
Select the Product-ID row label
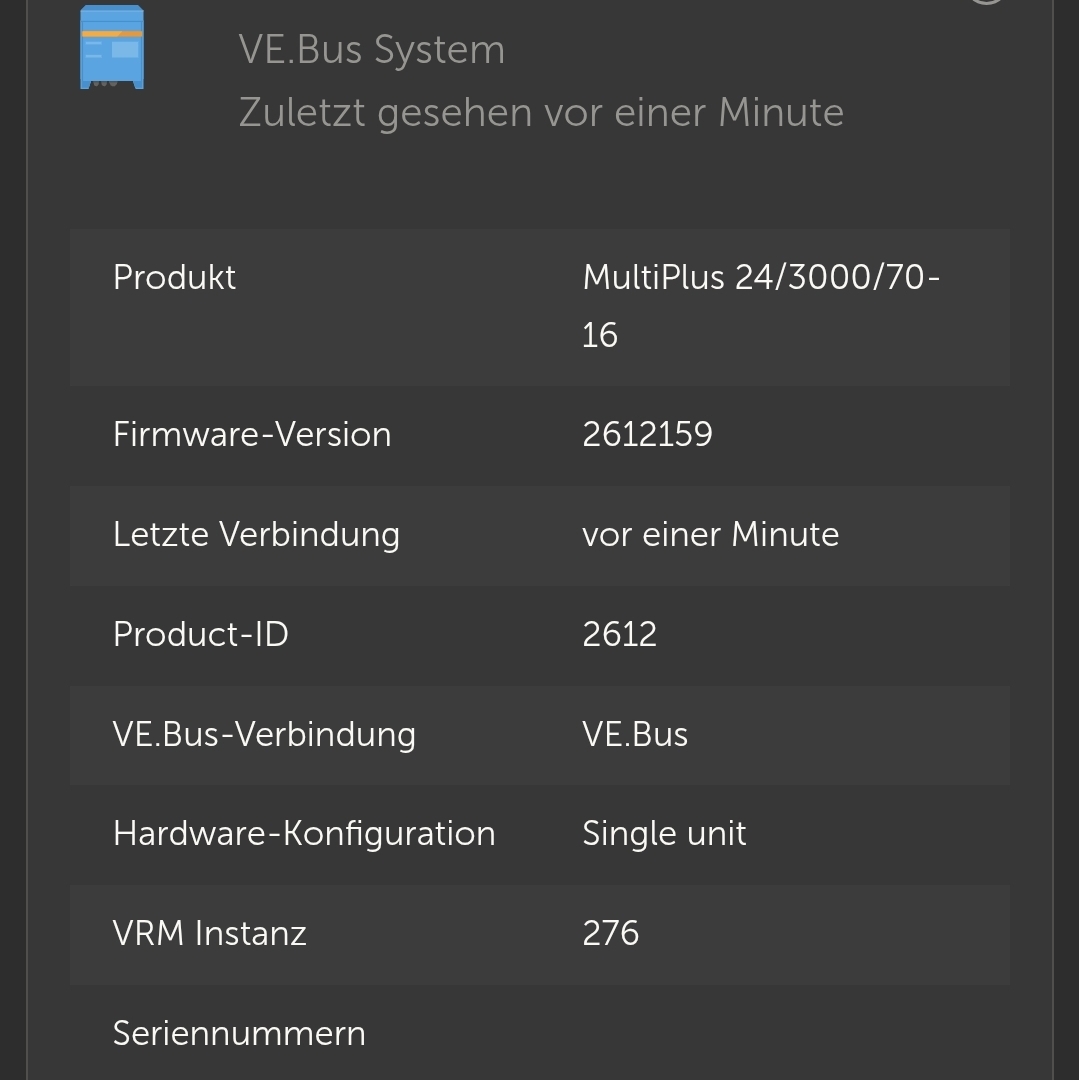201,634
